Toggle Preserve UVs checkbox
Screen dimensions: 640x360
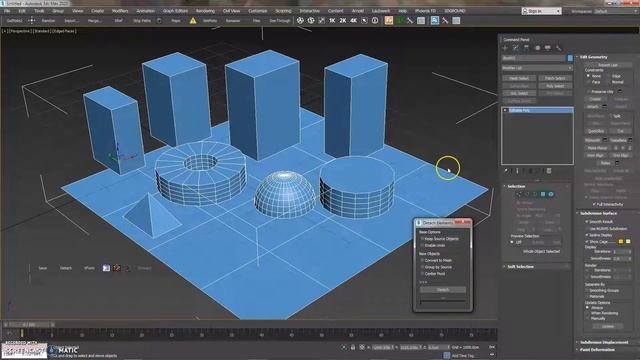[588, 91]
